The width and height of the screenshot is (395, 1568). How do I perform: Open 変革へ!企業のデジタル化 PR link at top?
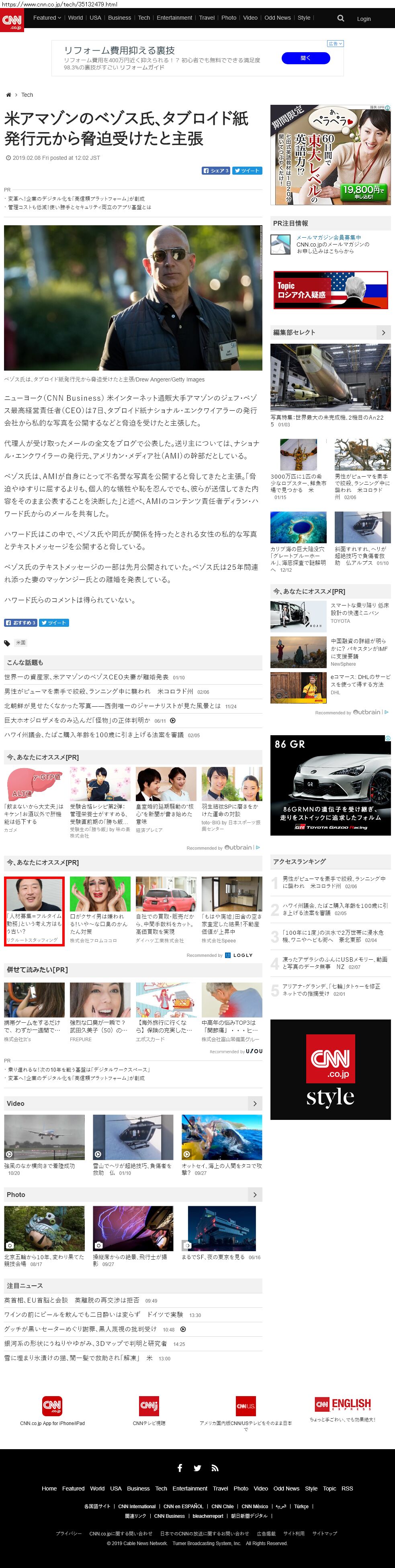(76, 198)
